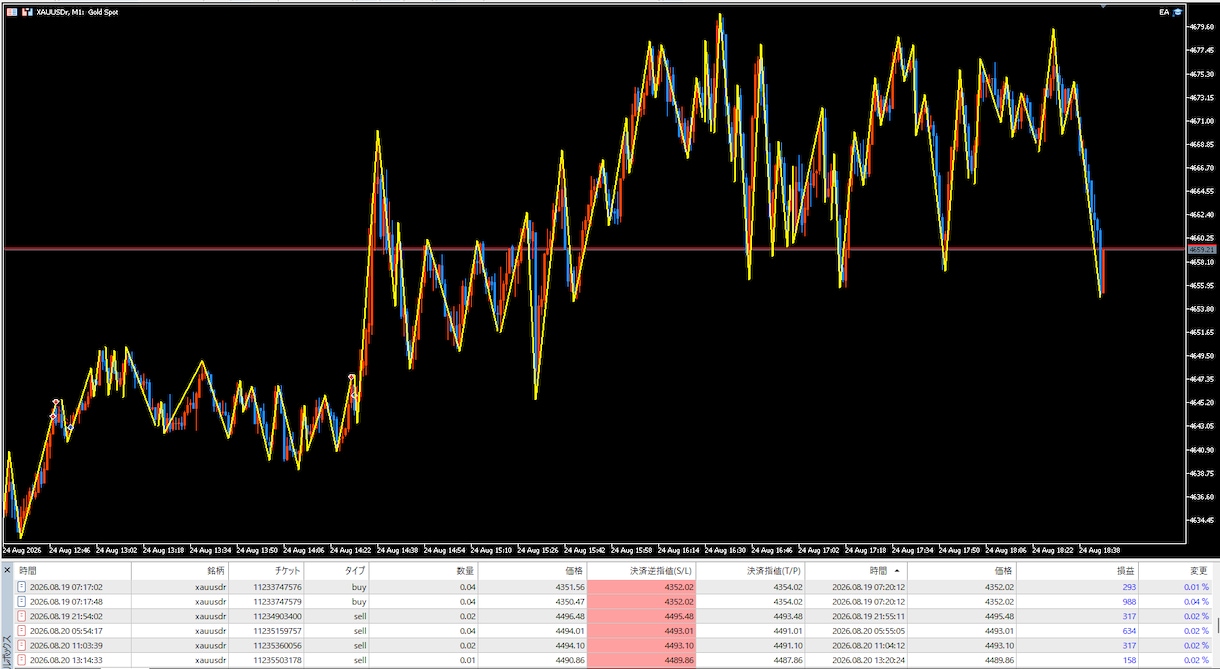Click ticket number 11234903400

click(x=277, y=617)
